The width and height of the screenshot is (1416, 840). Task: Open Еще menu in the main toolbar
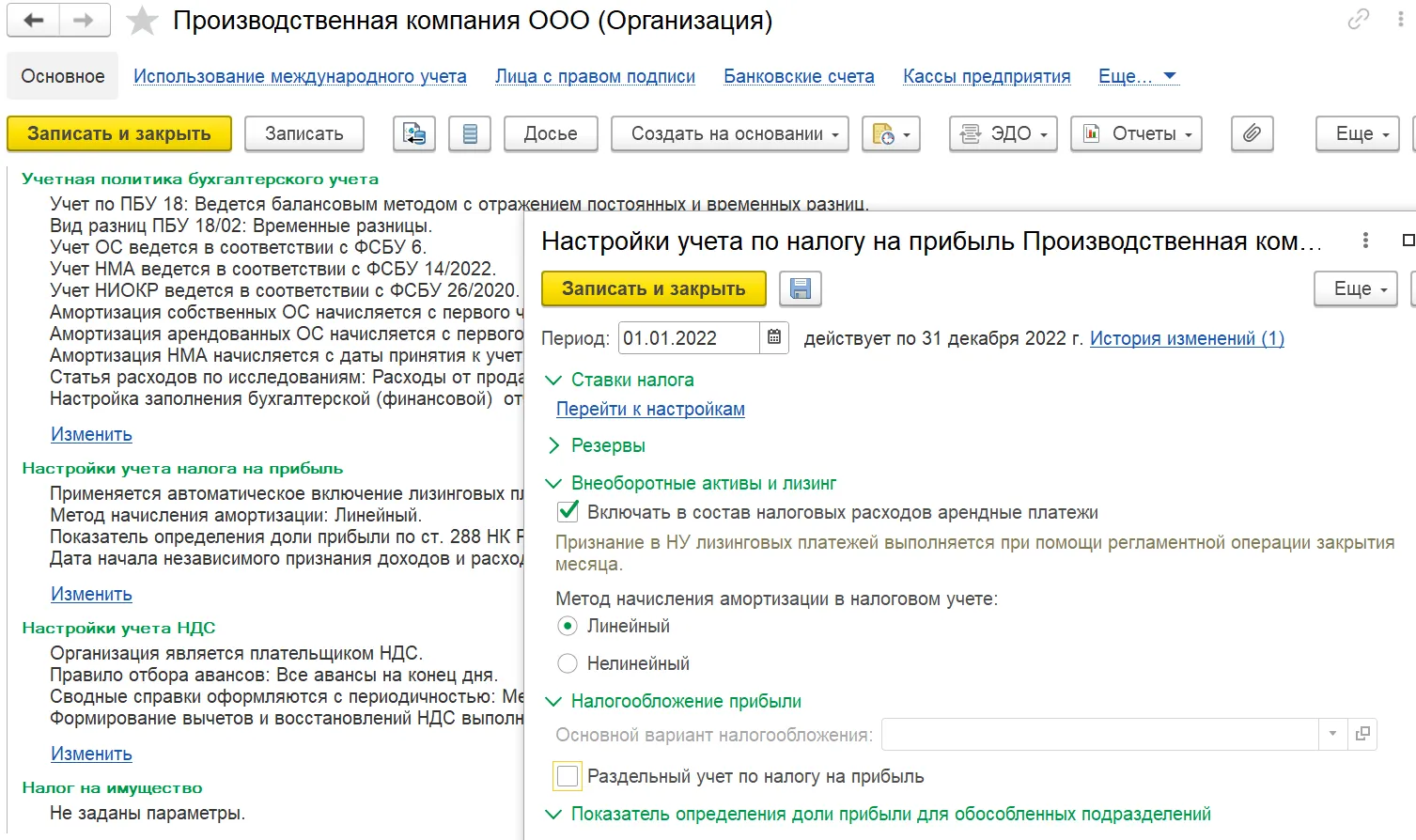click(x=1357, y=134)
